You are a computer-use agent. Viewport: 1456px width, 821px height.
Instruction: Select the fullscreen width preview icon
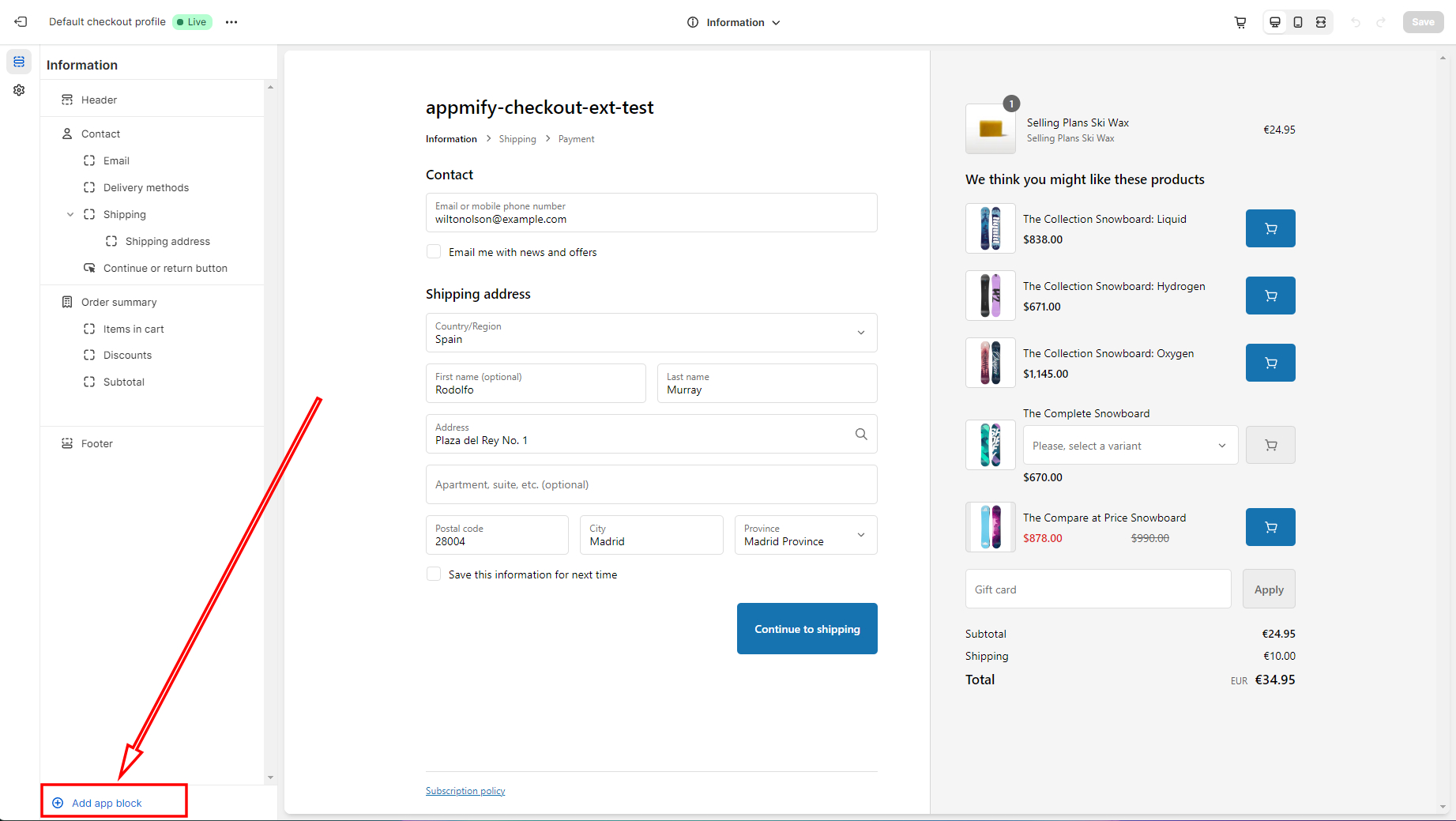pyautogui.click(x=1321, y=22)
